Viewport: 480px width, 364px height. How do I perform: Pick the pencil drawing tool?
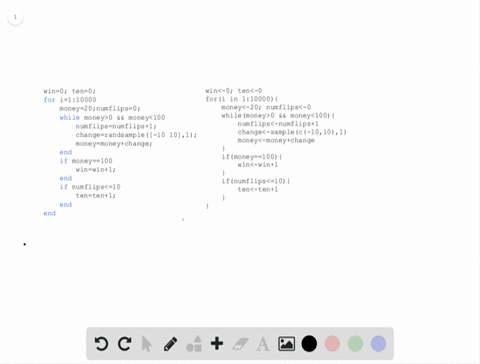point(170,344)
